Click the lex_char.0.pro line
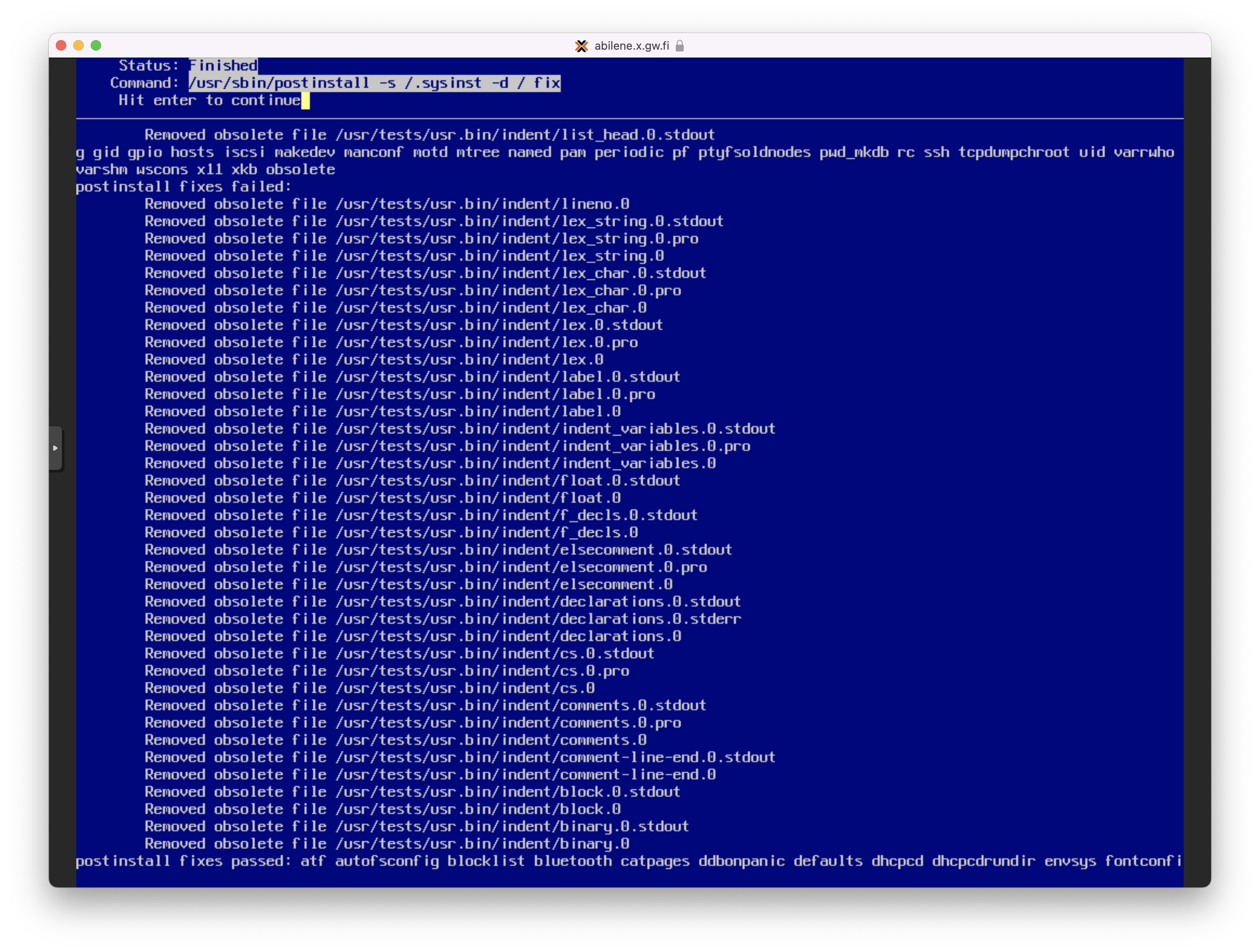Image resolution: width=1260 pixels, height=952 pixels. tap(413, 290)
